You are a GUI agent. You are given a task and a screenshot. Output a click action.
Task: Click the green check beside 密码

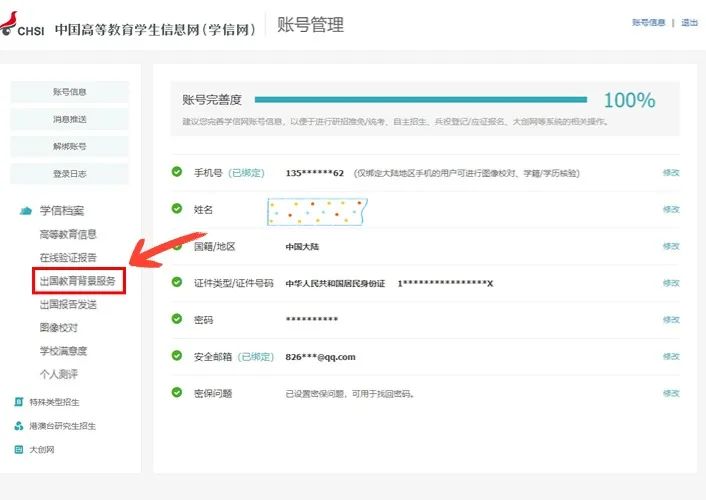177,319
